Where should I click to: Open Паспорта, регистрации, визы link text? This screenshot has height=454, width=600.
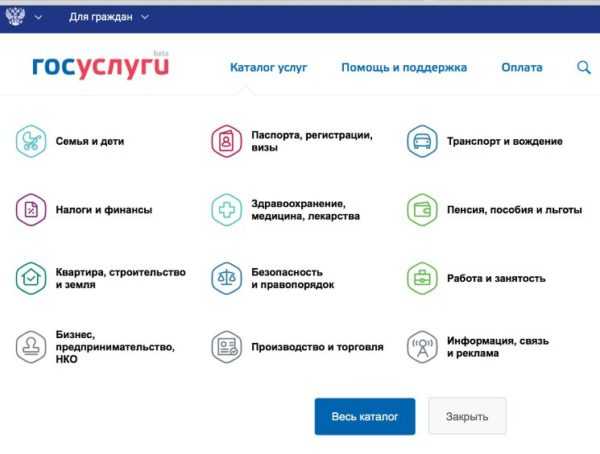tap(312, 141)
